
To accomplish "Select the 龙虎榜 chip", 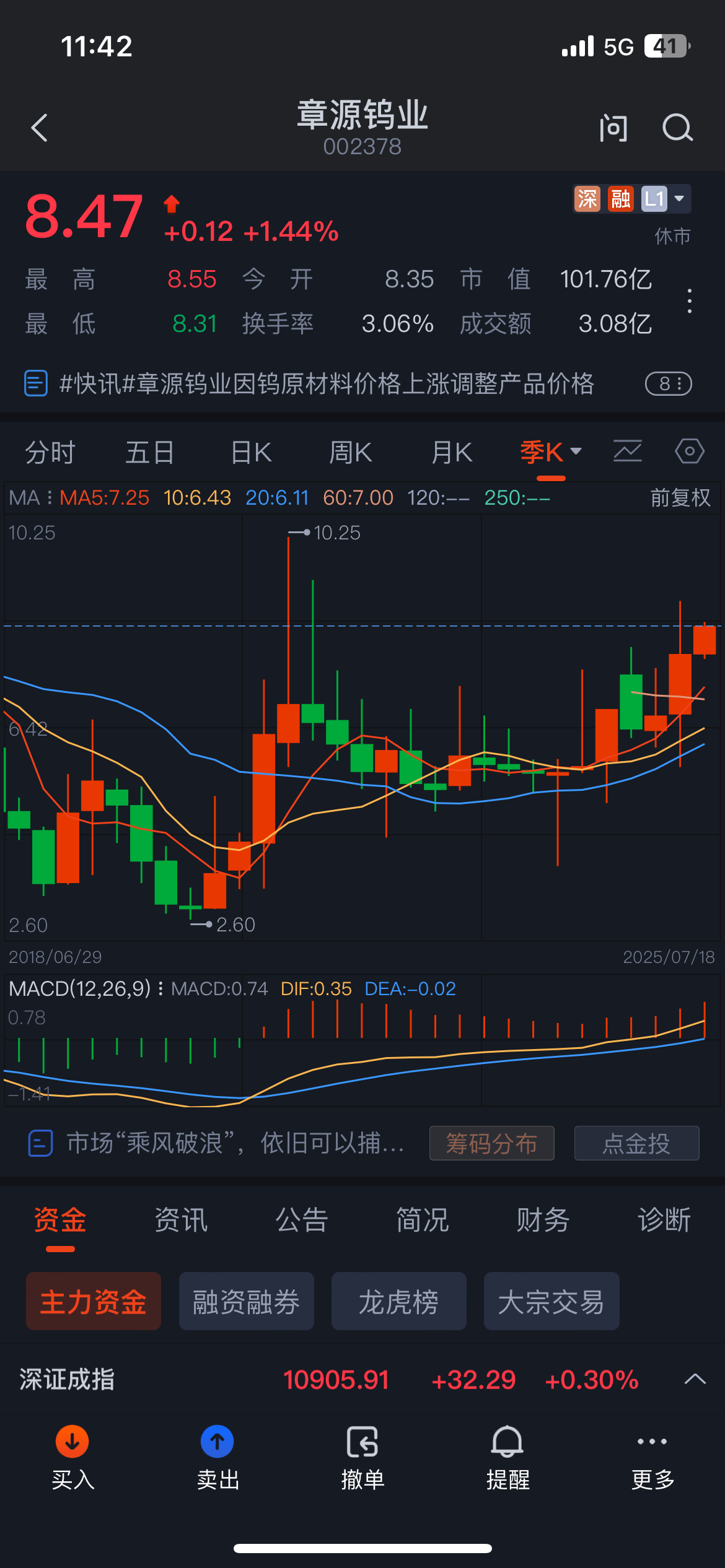I will click(399, 1301).
